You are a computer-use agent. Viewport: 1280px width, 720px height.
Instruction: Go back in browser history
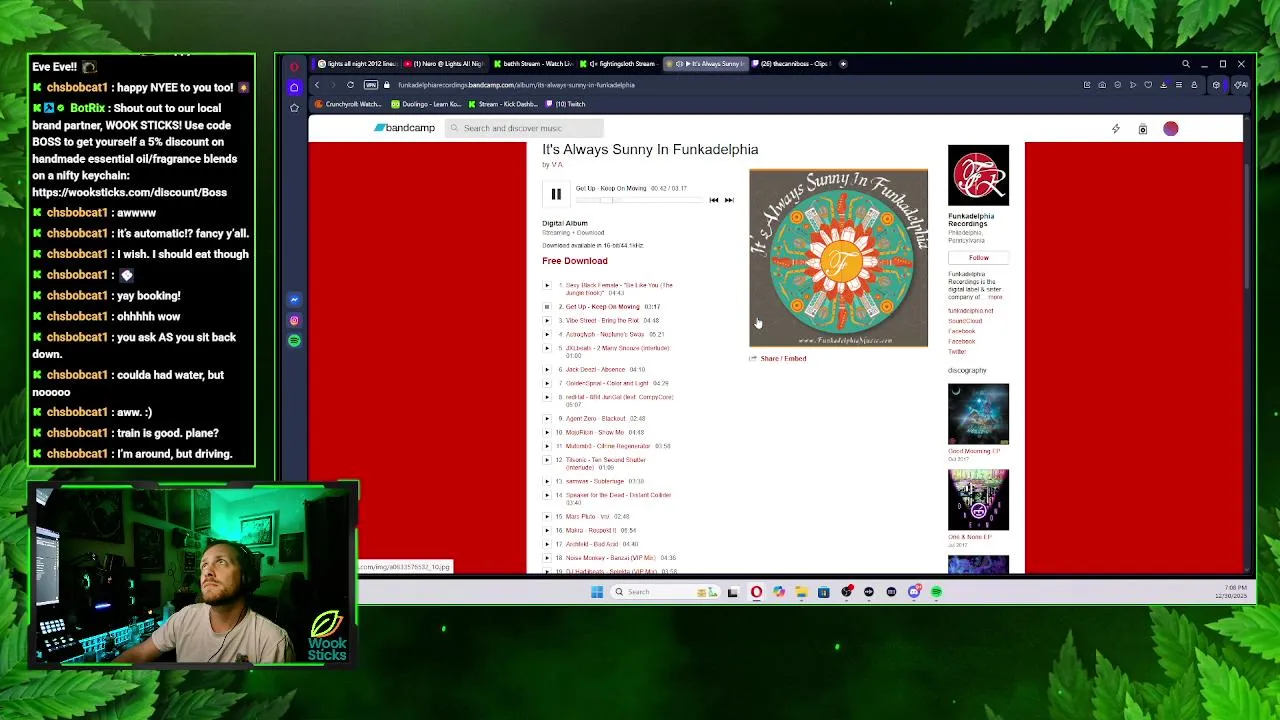point(317,85)
